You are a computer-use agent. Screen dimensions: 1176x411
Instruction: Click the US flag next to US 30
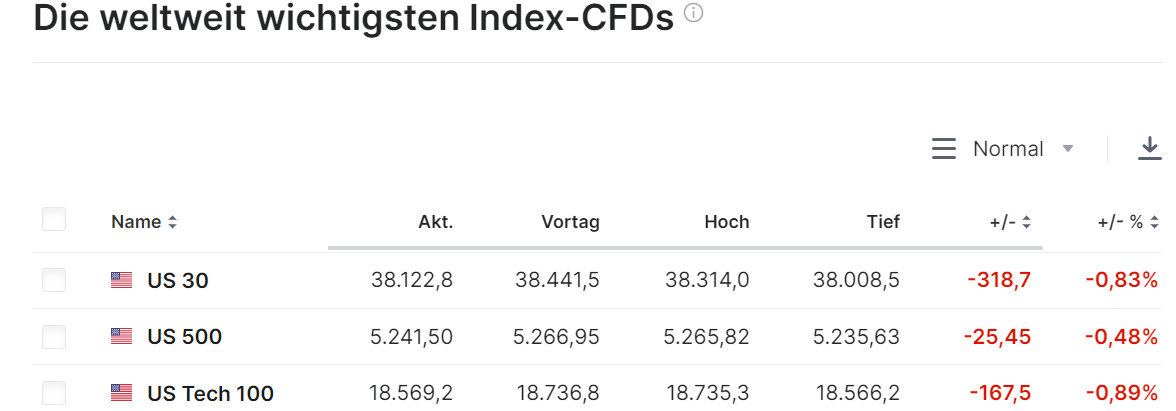click(121, 281)
